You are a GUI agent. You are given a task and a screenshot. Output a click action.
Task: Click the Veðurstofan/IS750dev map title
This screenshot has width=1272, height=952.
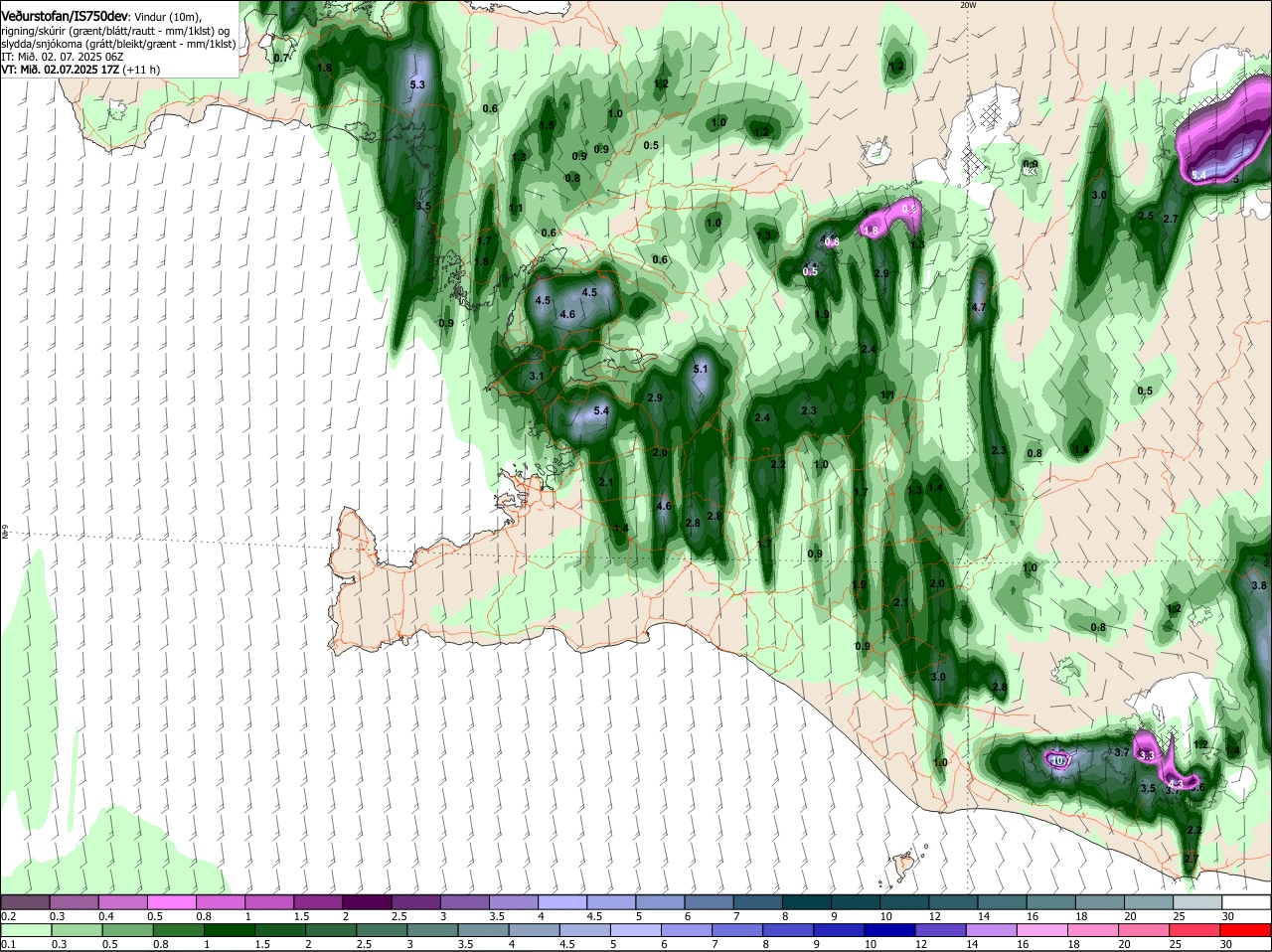click(x=65, y=17)
